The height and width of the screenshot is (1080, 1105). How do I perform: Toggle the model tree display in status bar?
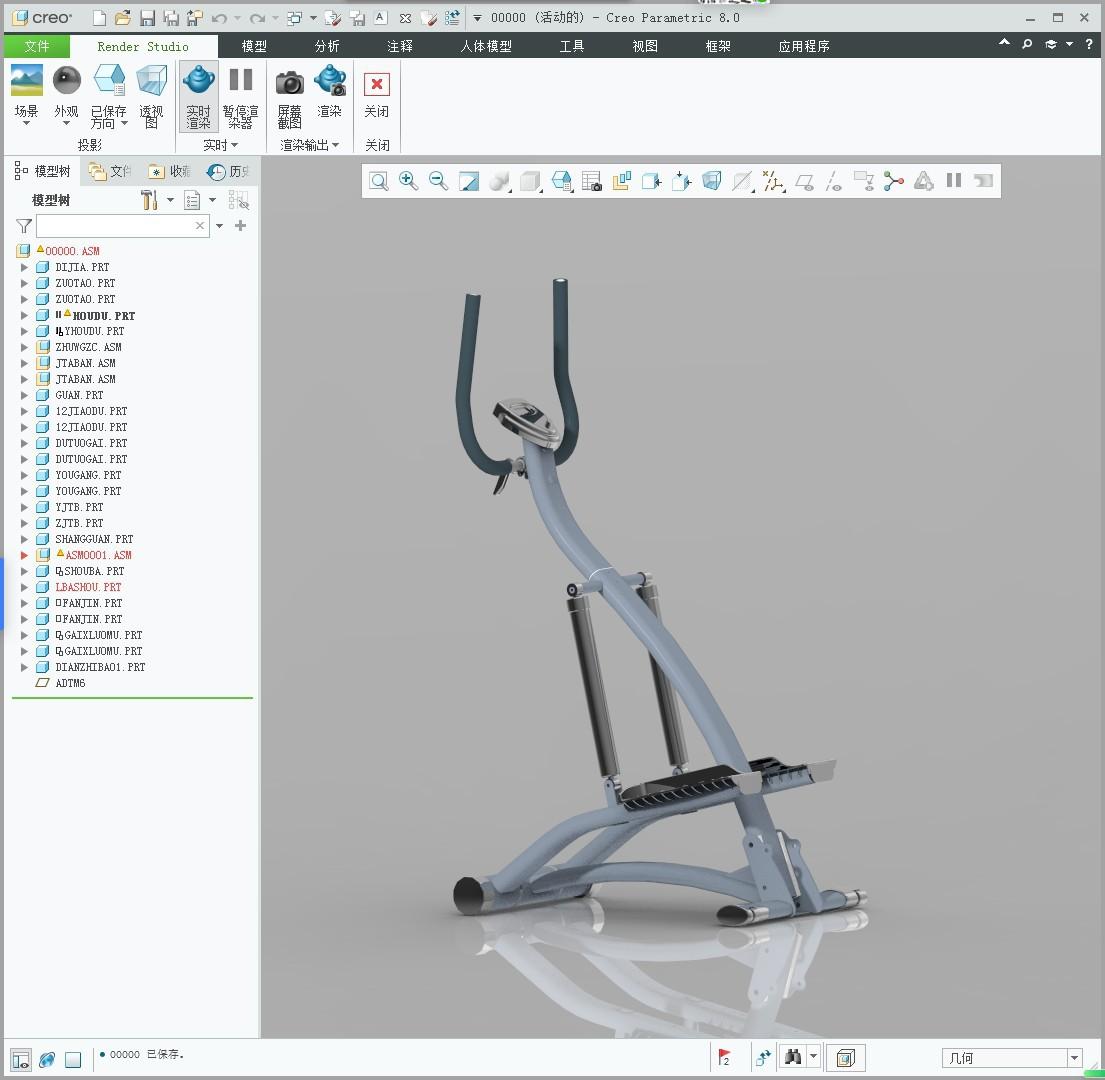[x=20, y=1060]
